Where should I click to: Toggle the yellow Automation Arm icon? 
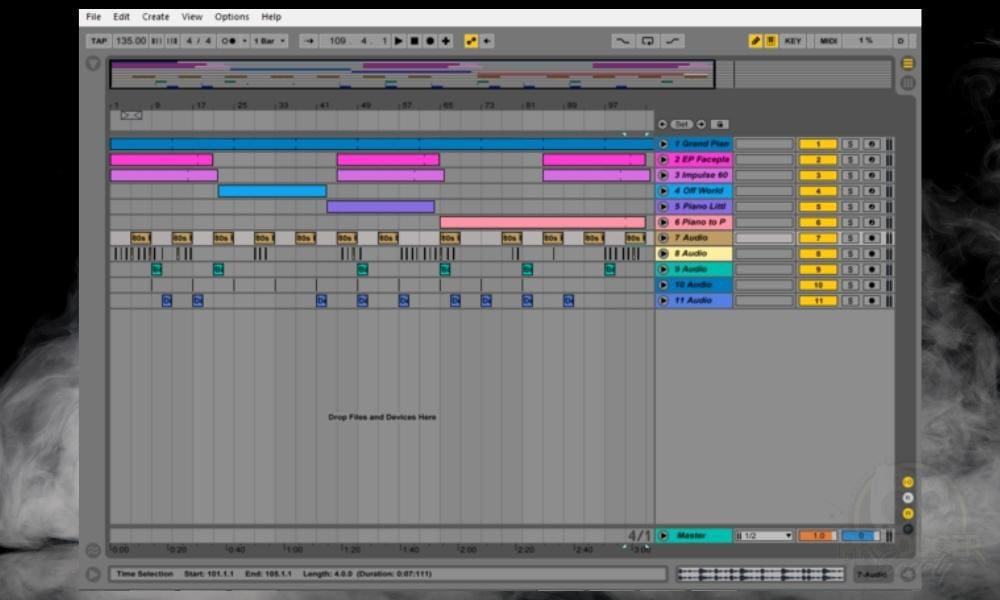click(x=471, y=41)
